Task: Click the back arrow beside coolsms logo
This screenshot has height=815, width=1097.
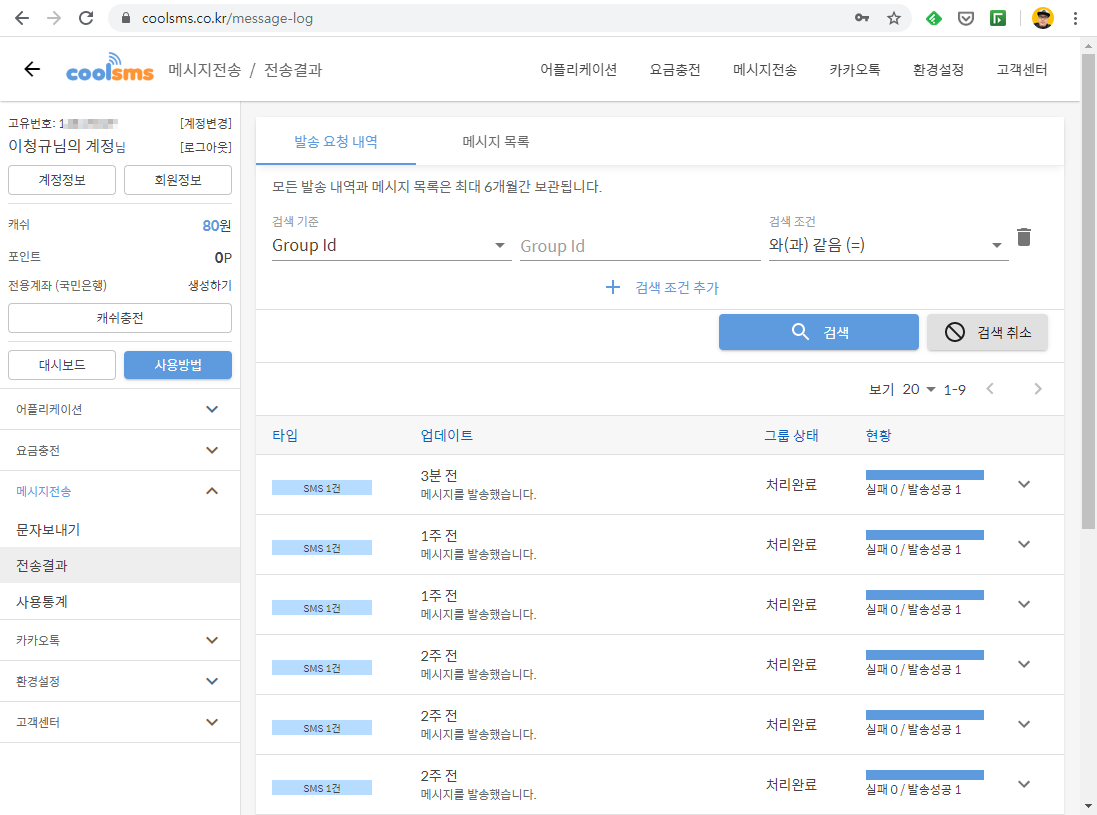Action: (32, 69)
